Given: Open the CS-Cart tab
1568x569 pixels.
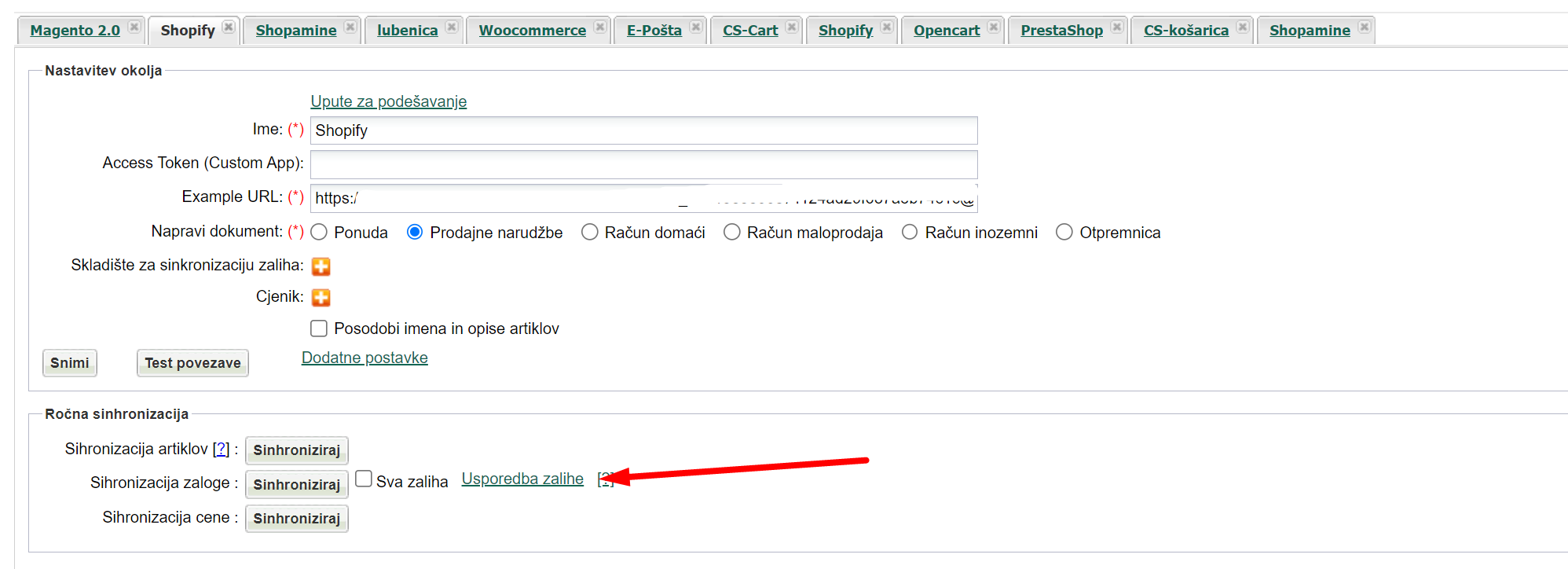Looking at the screenshot, I should tap(750, 31).
